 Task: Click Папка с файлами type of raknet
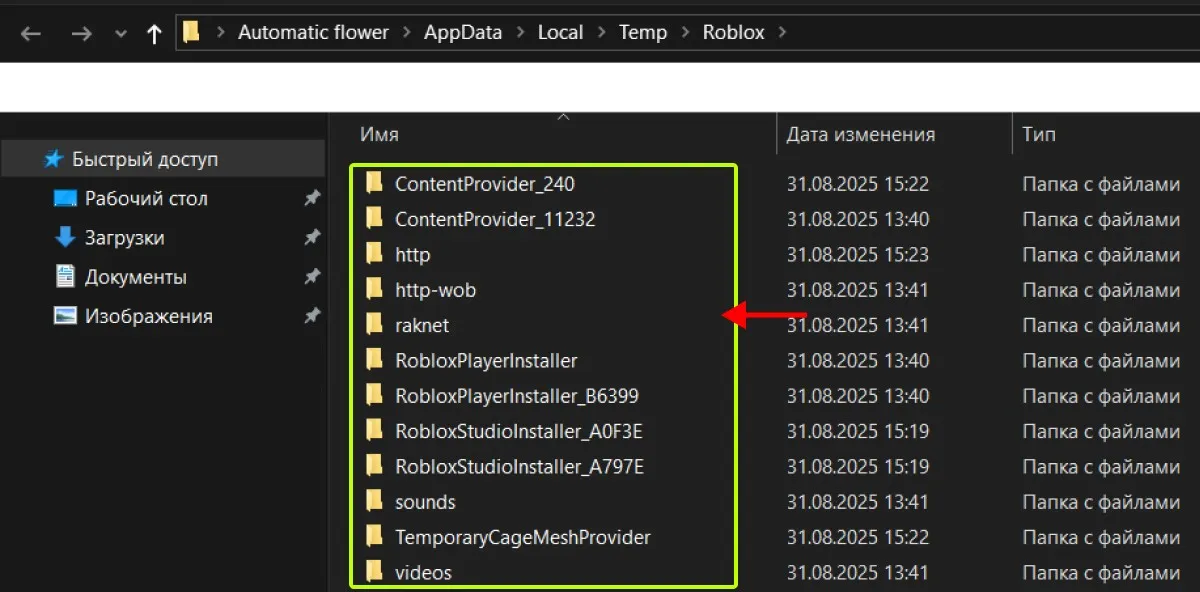1101,325
